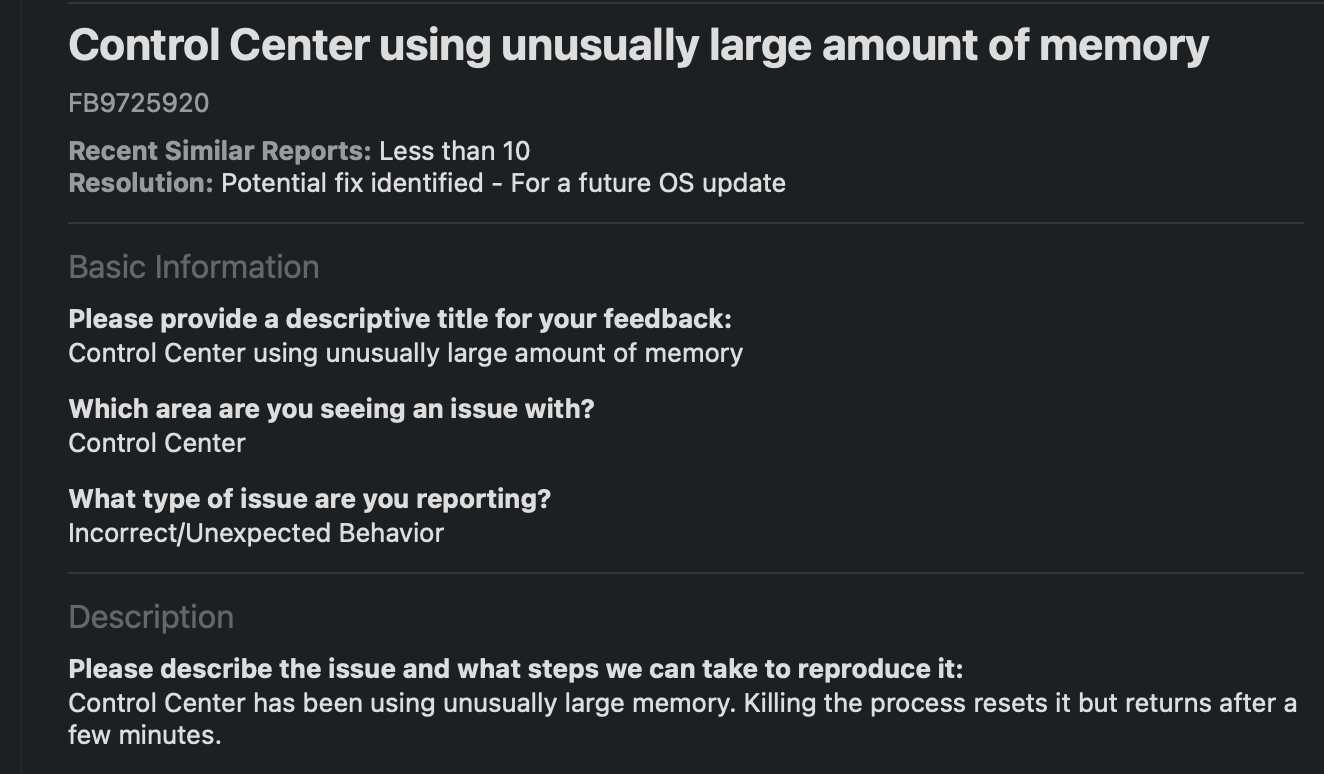1324x774 pixels.
Task: Click the large feedback title heading
Action: pos(638,45)
